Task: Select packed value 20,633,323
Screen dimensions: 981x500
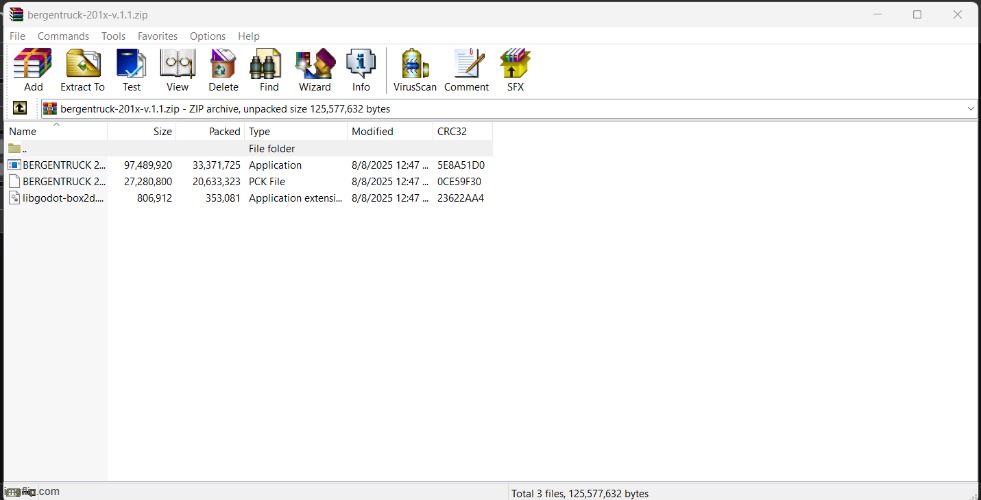Action: 216,181
